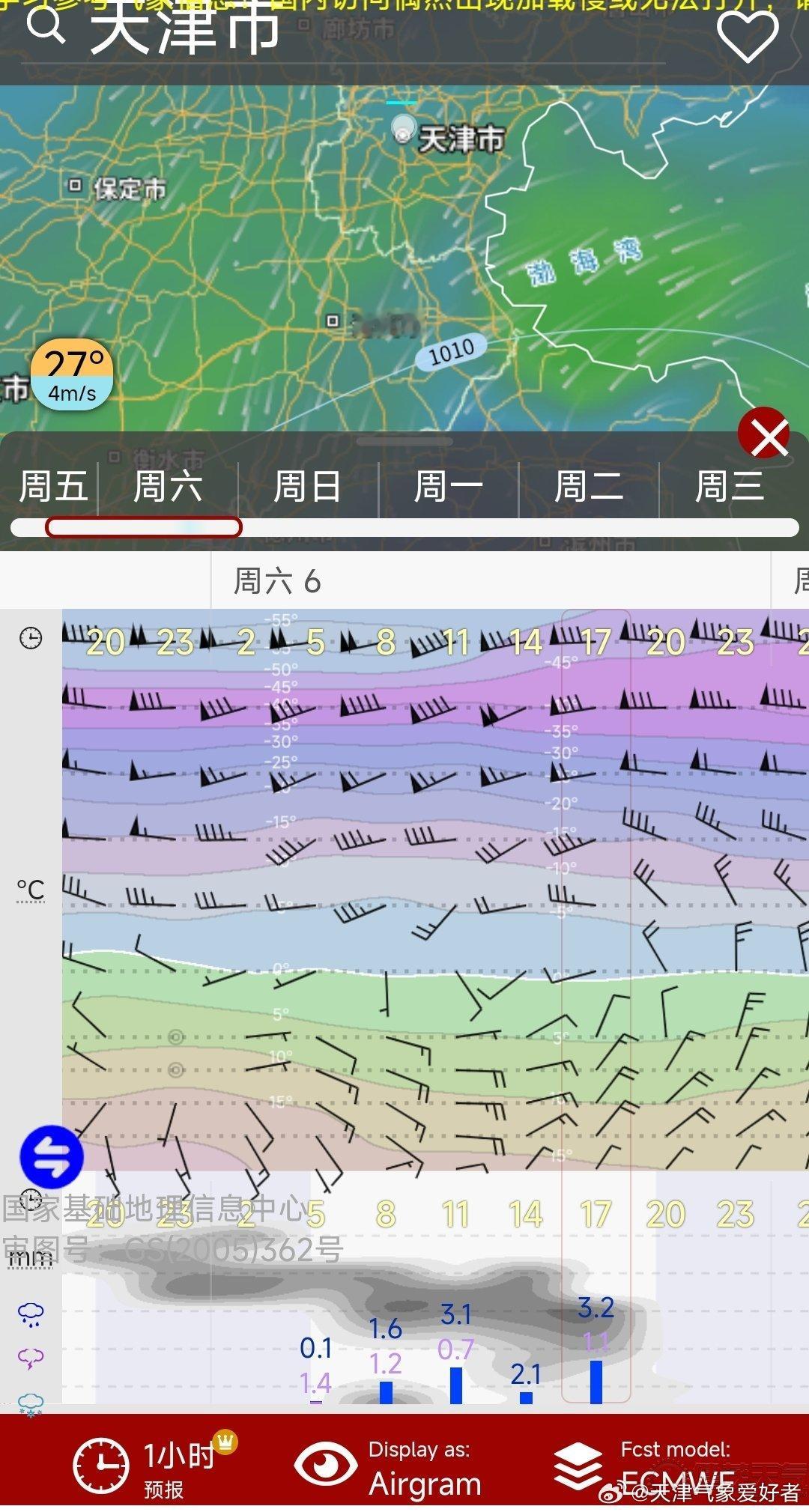Click the blue swap arrows button
The image size is (809, 1512).
[x=51, y=1156]
